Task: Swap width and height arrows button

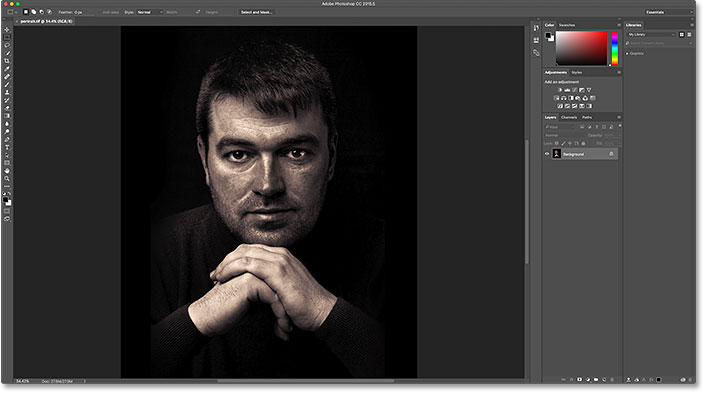Action: coord(198,12)
